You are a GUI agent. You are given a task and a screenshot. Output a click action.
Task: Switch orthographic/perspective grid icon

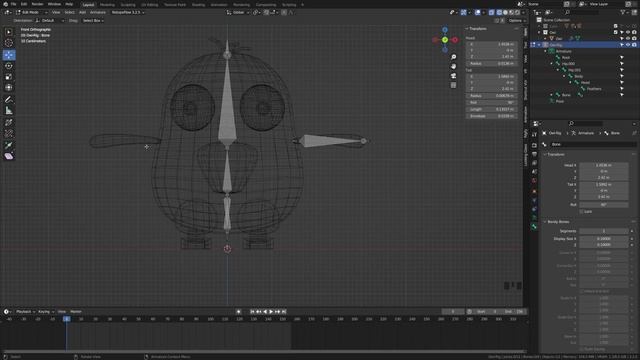click(453, 85)
